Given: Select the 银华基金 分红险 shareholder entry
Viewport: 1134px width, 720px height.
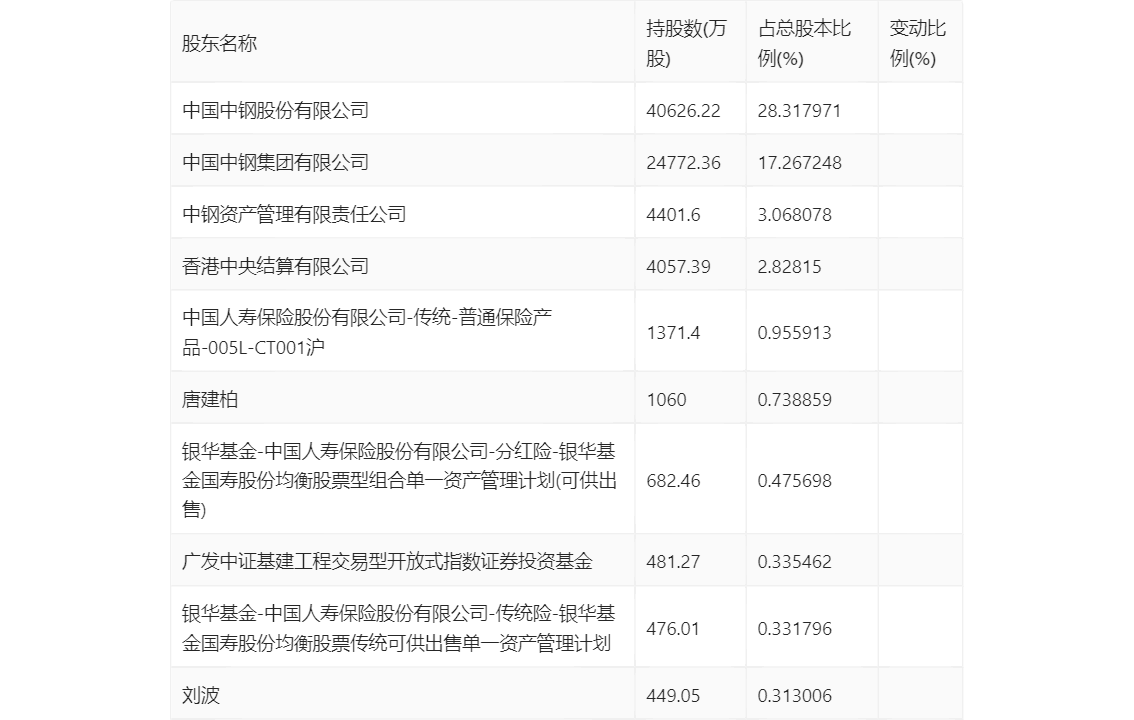Looking at the screenshot, I should [x=399, y=480].
